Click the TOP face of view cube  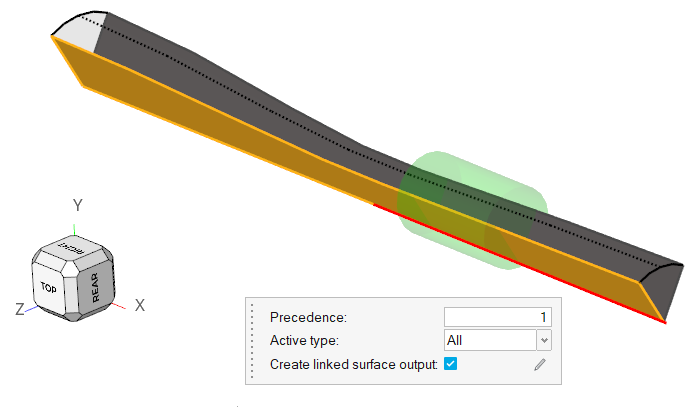click(x=49, y=286)
